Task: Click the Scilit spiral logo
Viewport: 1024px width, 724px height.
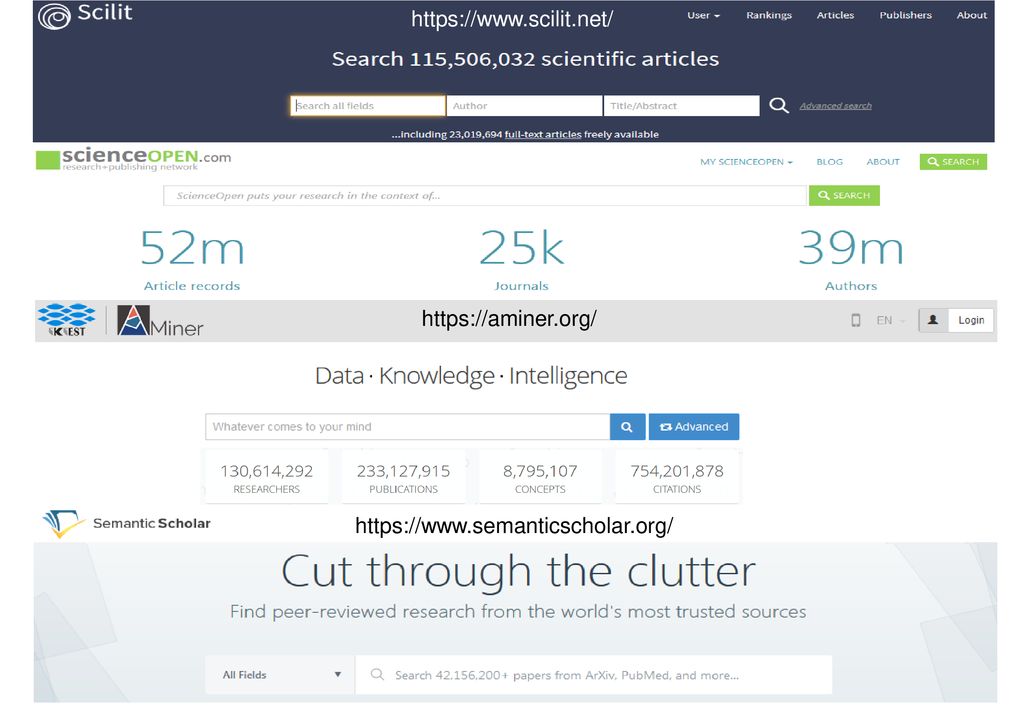Action: (x=54, y=16)
